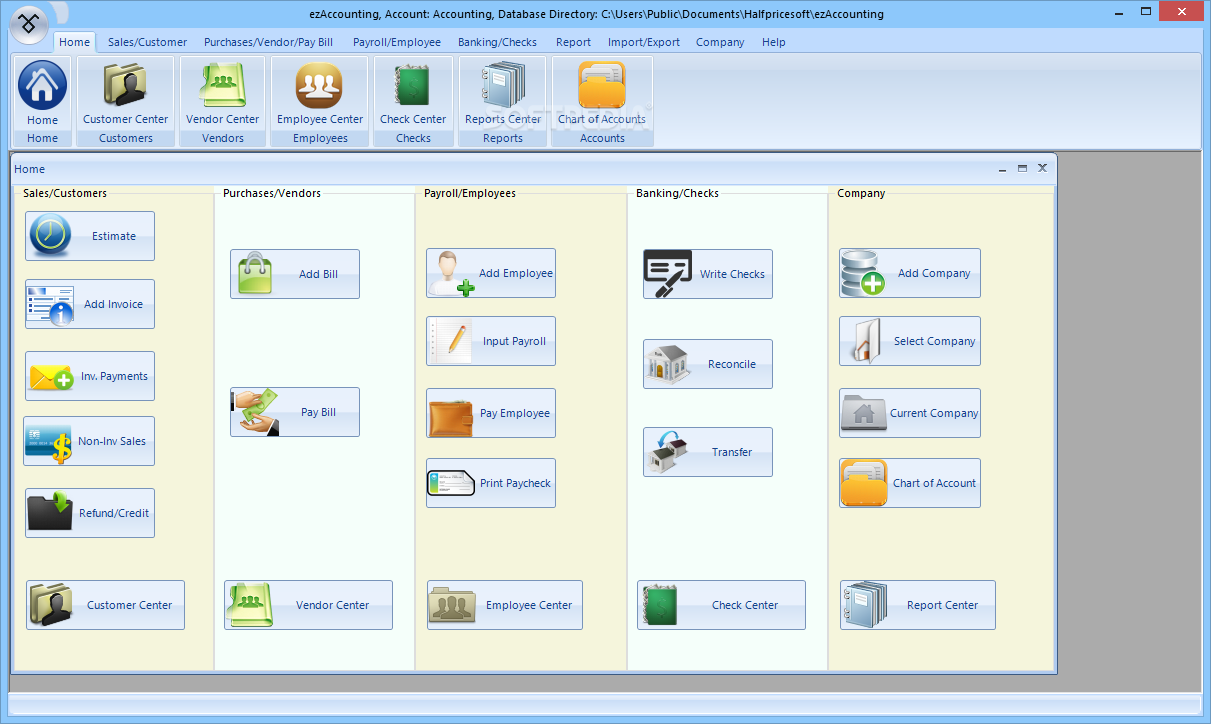Open Reports Center from ribbon toolbar
This screenshot has width=1211, height=724.
[x=503, y=94]
